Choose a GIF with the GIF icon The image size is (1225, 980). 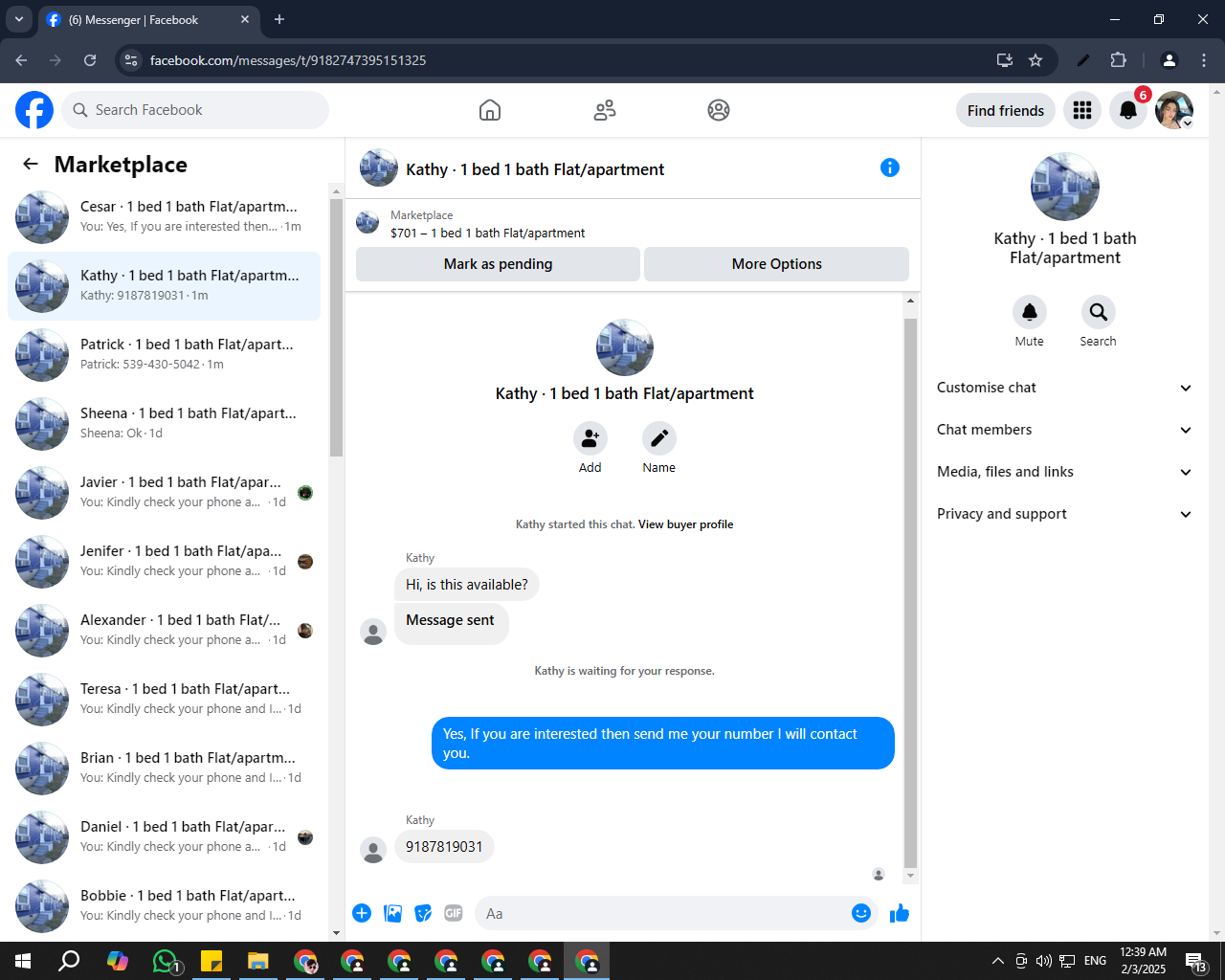click(454, 913)
